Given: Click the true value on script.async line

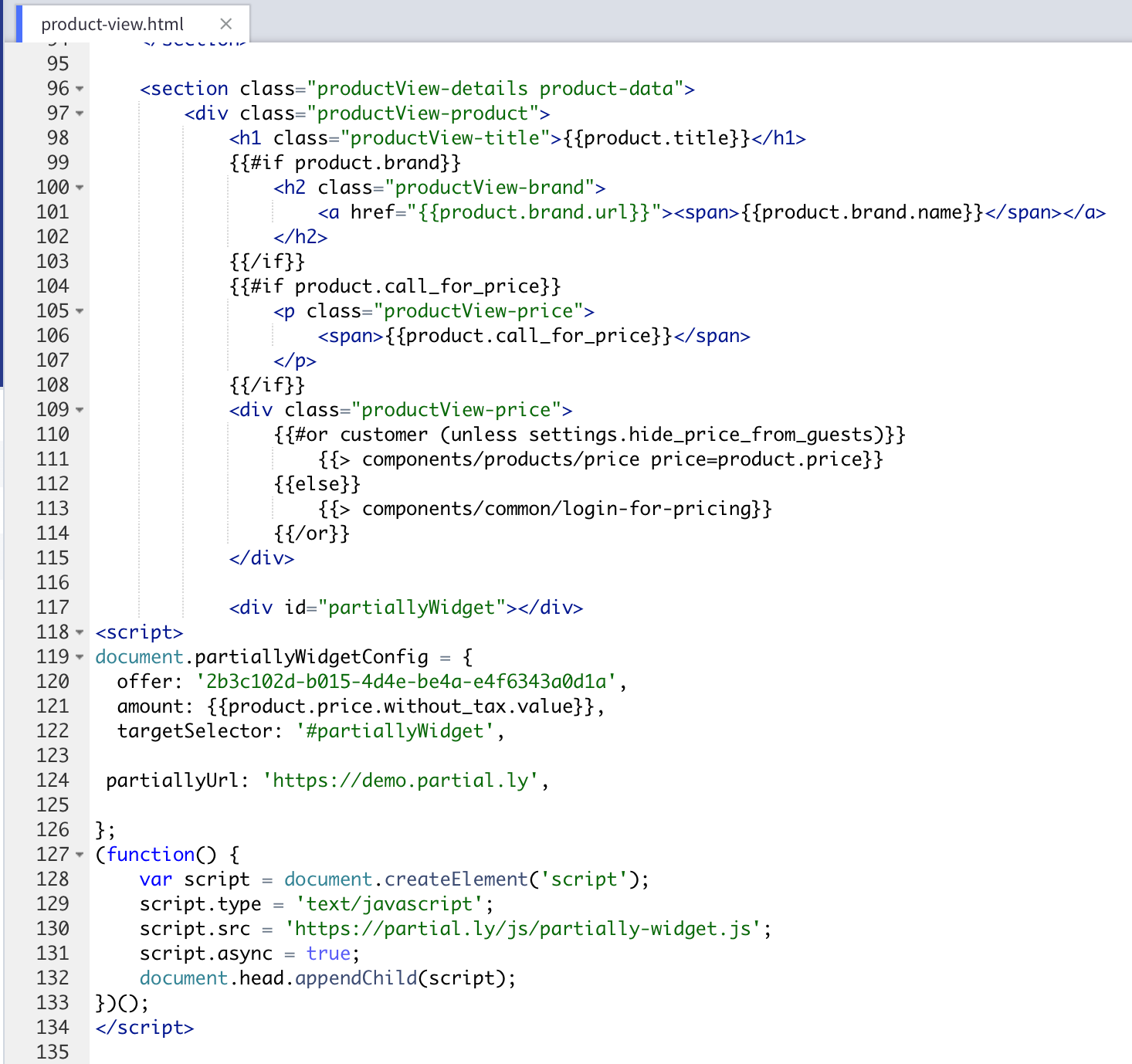Looking at the screenshot, I should 328,954.
